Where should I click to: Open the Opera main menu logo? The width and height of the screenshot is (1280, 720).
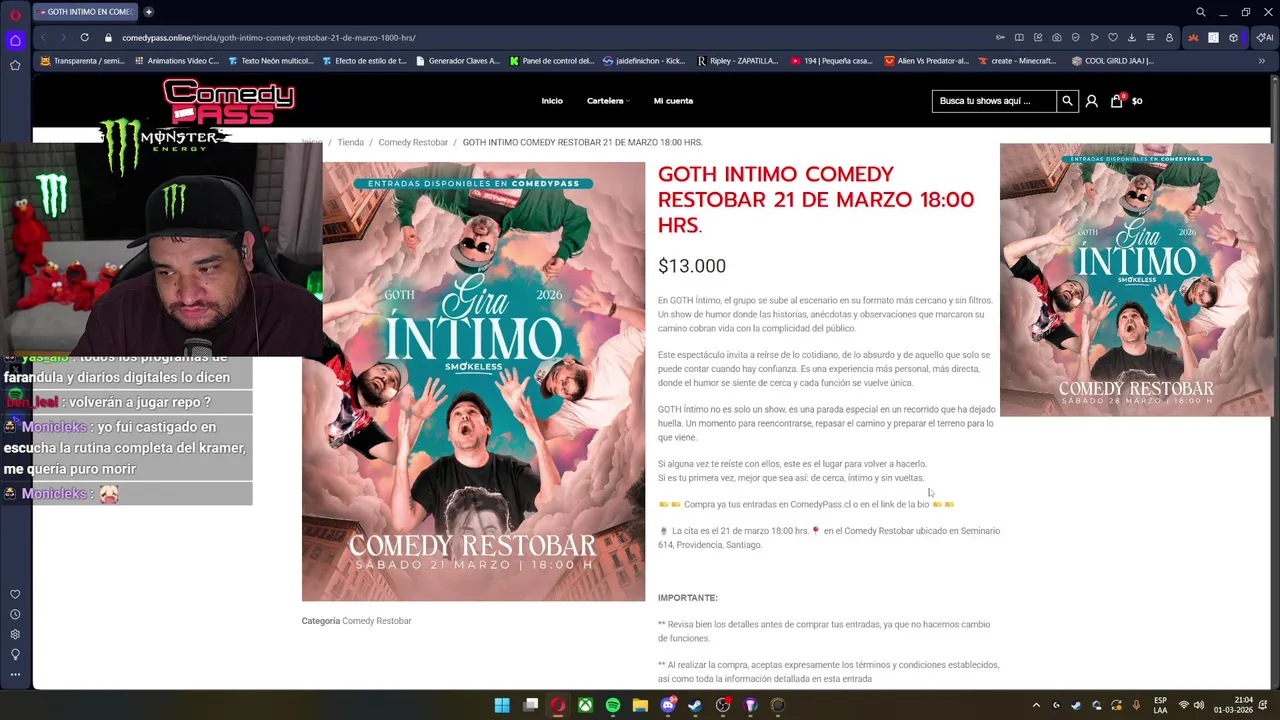pyautogui.click(x=15, y=14)
